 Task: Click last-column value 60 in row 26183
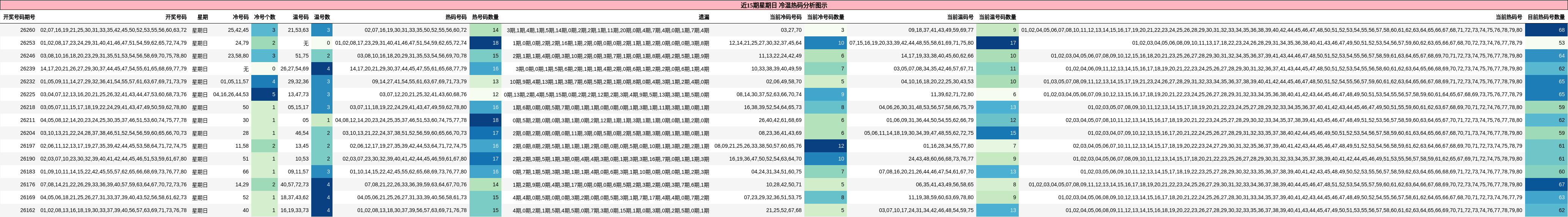(1546, 172)
